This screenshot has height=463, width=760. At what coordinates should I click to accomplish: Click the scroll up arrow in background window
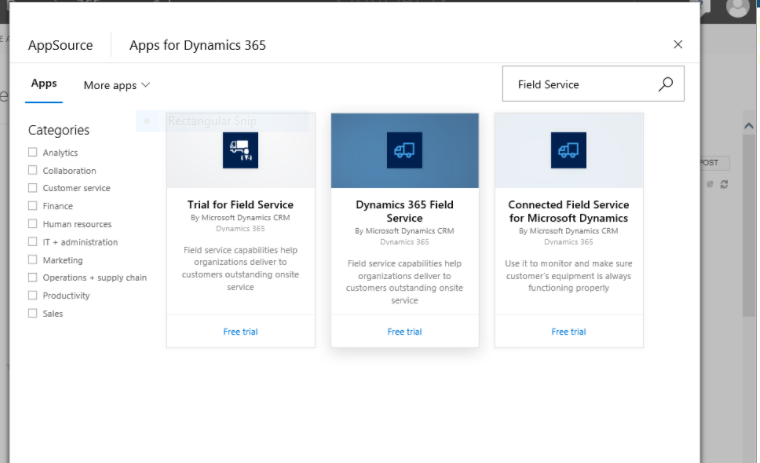748,126
